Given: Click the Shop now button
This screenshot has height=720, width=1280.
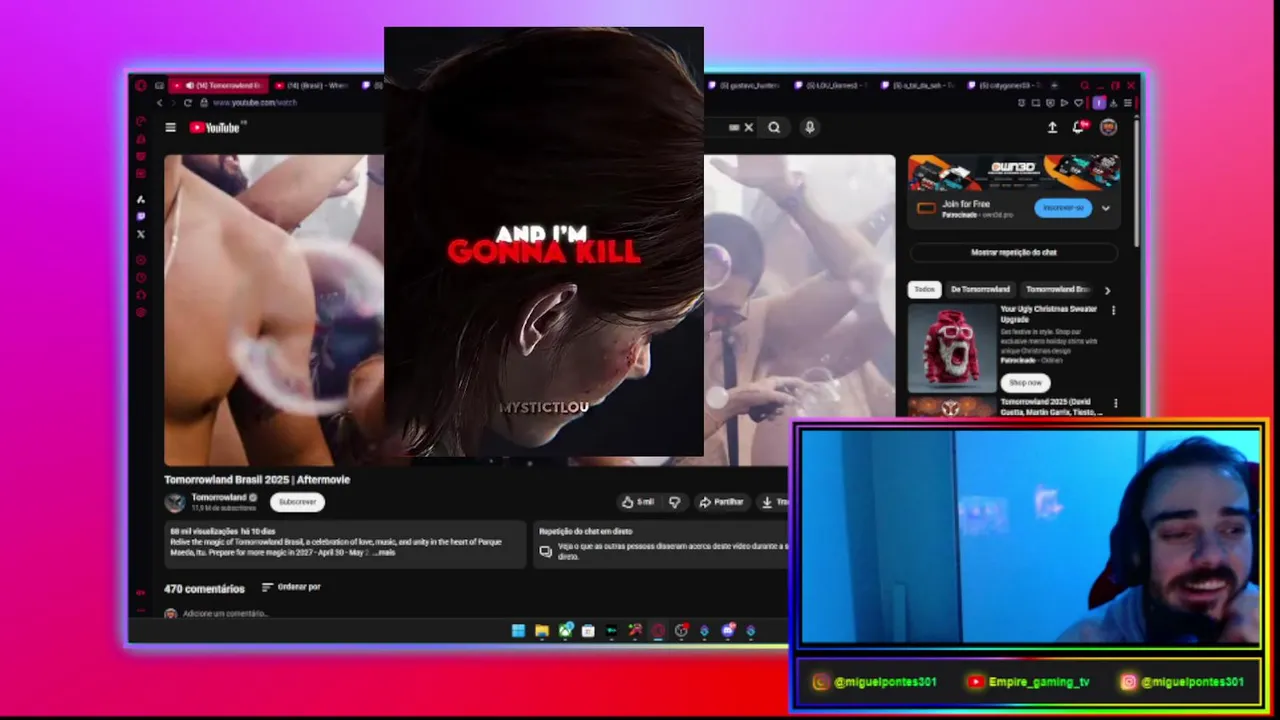Looking at the screenshot, I should [1025, 382].
